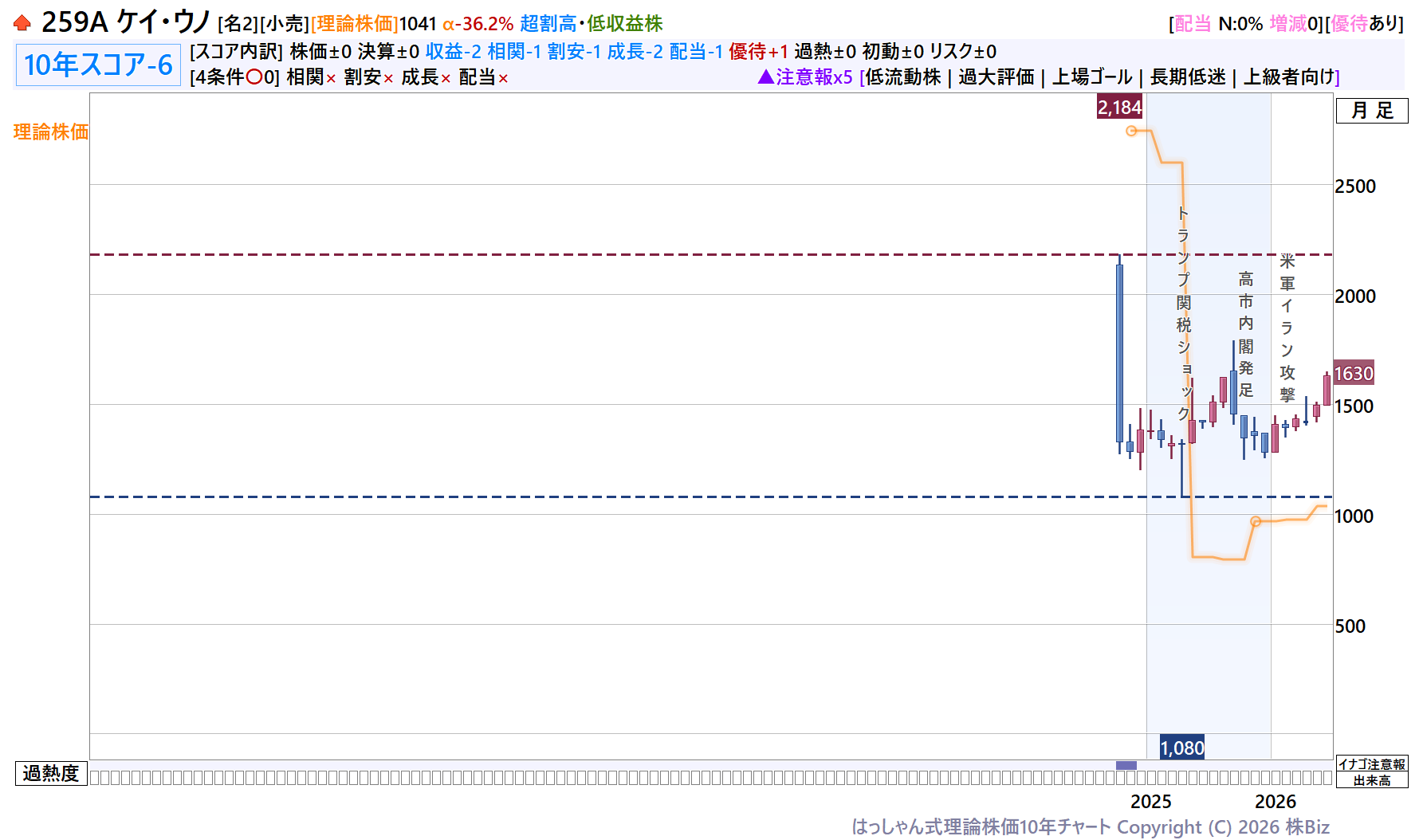
Task: Click the 成長-2 score item
Action: (x=635, y=52)
